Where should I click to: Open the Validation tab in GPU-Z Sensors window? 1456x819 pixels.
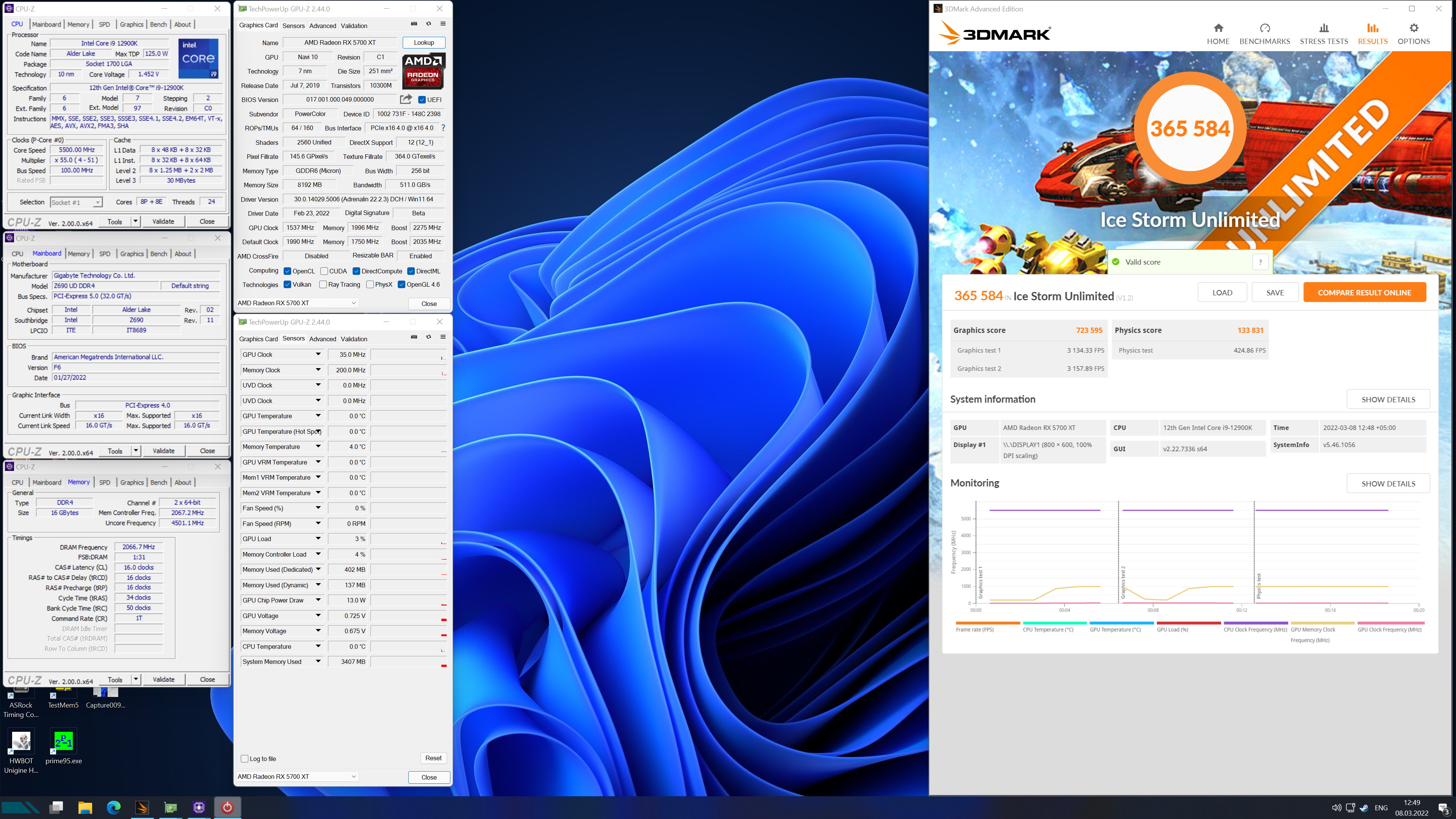tap(354, 339)
